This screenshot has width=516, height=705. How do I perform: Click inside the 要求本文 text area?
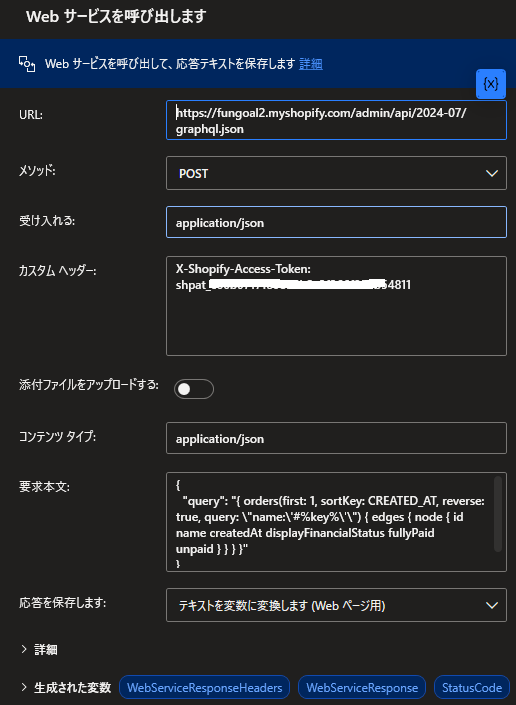[x=330, y=522]
